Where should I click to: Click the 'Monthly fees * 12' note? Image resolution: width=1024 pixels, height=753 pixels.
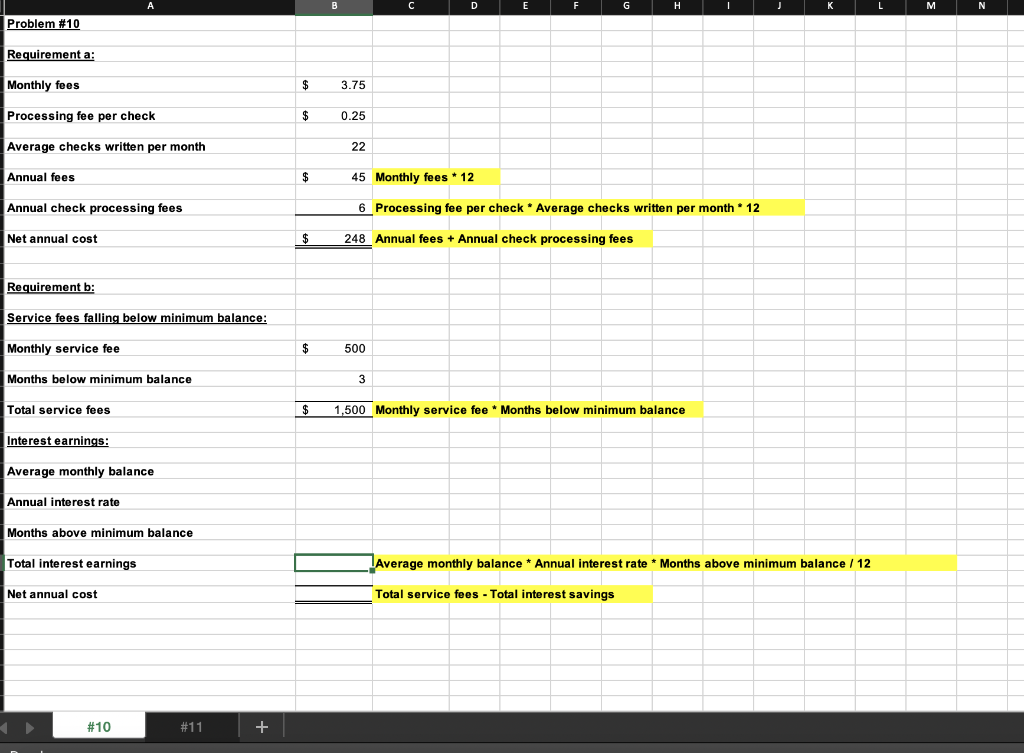pyautogui.click(x=436, y=177)
